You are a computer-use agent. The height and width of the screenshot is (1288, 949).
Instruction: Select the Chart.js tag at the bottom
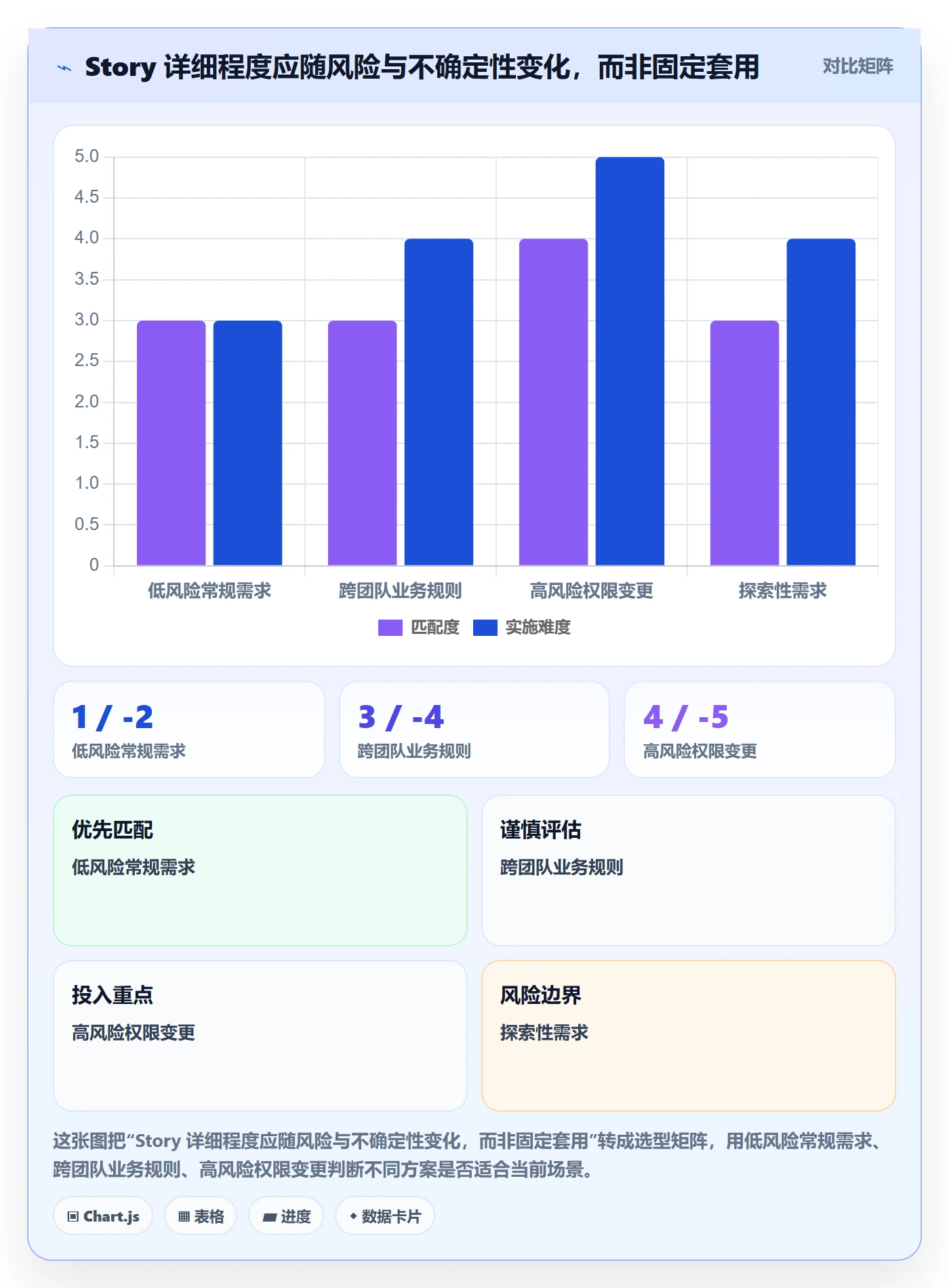tap(103, 1216)
